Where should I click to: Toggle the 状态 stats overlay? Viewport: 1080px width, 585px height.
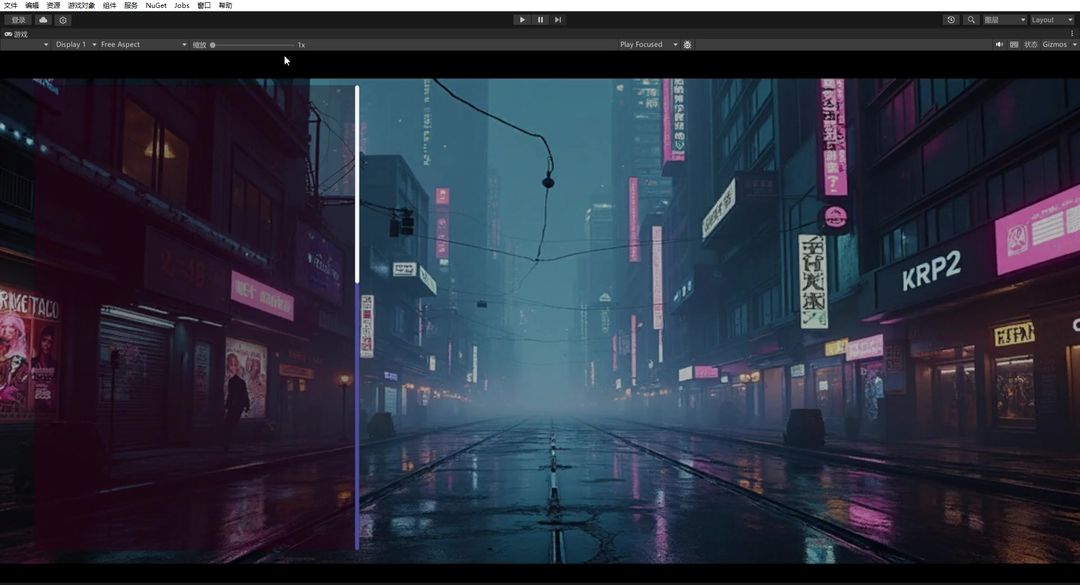(1030, 44)
